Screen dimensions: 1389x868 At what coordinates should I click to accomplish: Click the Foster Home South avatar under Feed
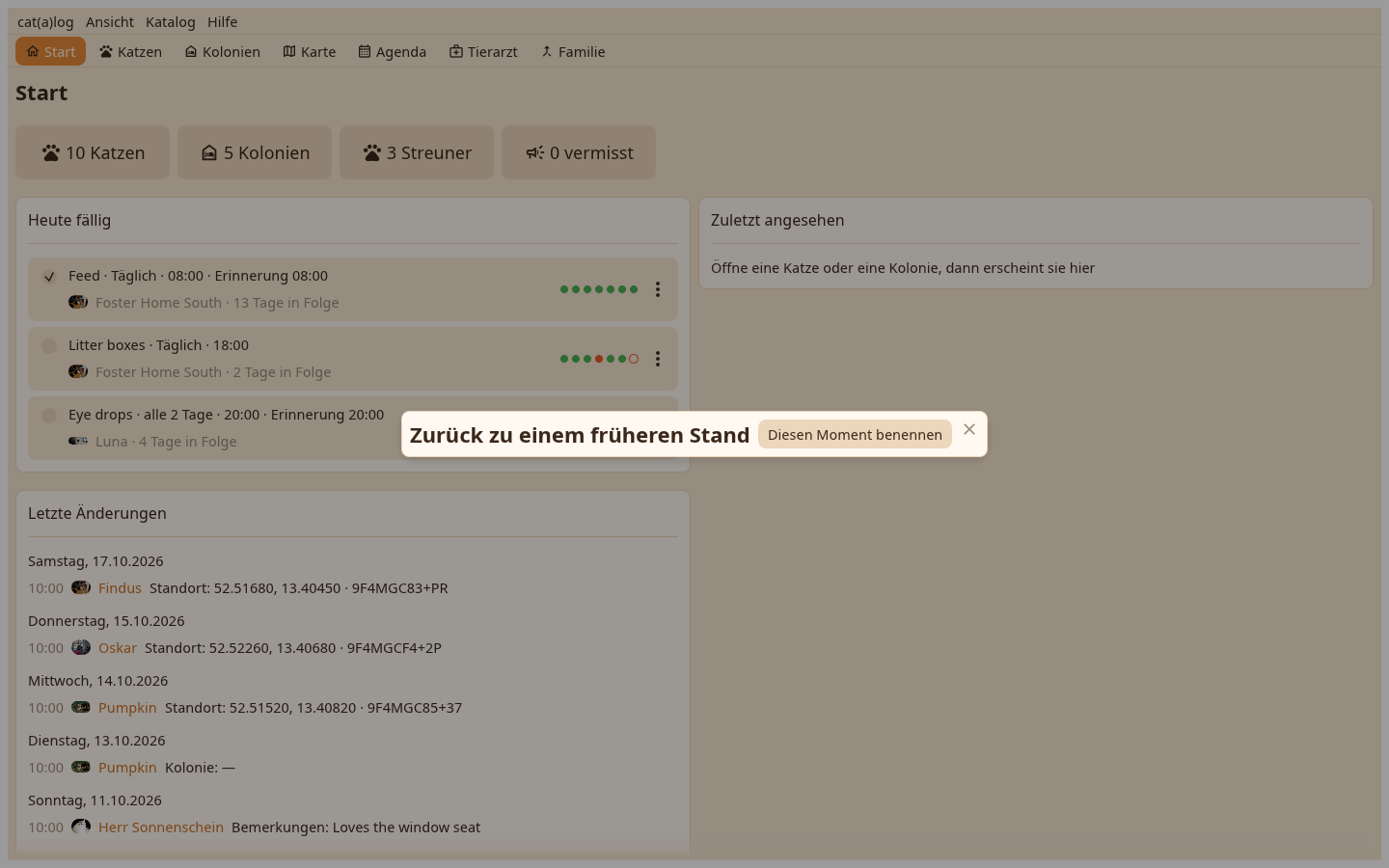pos(78,302)
